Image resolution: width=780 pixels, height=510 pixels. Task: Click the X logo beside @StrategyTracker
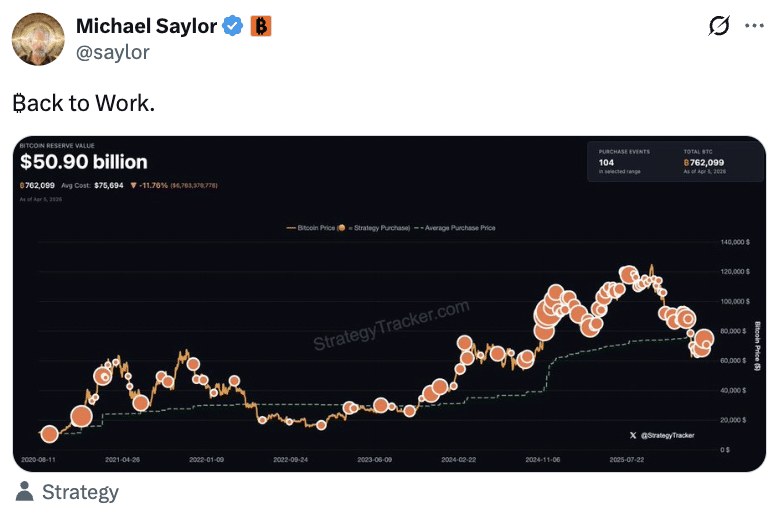[x=633, y=435]
